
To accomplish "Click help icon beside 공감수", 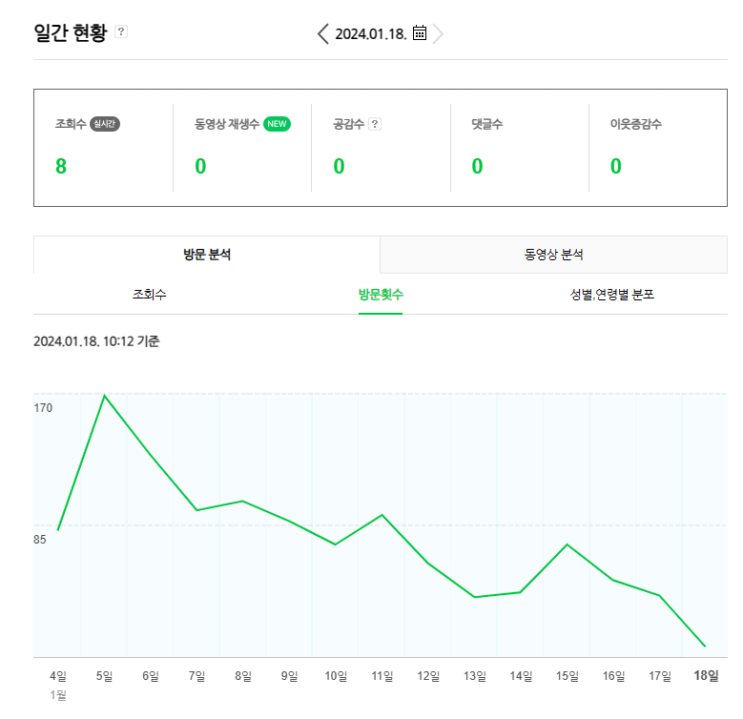I will tap(375, 124).
